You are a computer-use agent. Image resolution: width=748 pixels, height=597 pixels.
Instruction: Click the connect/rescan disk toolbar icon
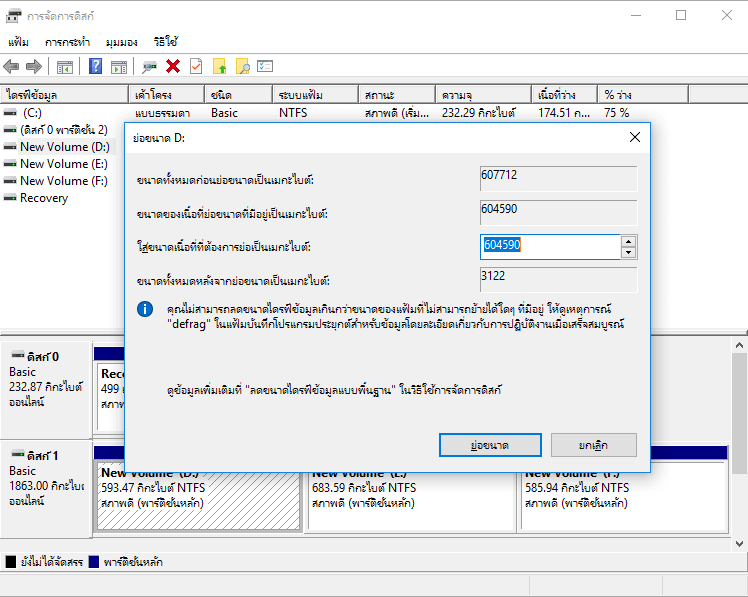point(149,67)
